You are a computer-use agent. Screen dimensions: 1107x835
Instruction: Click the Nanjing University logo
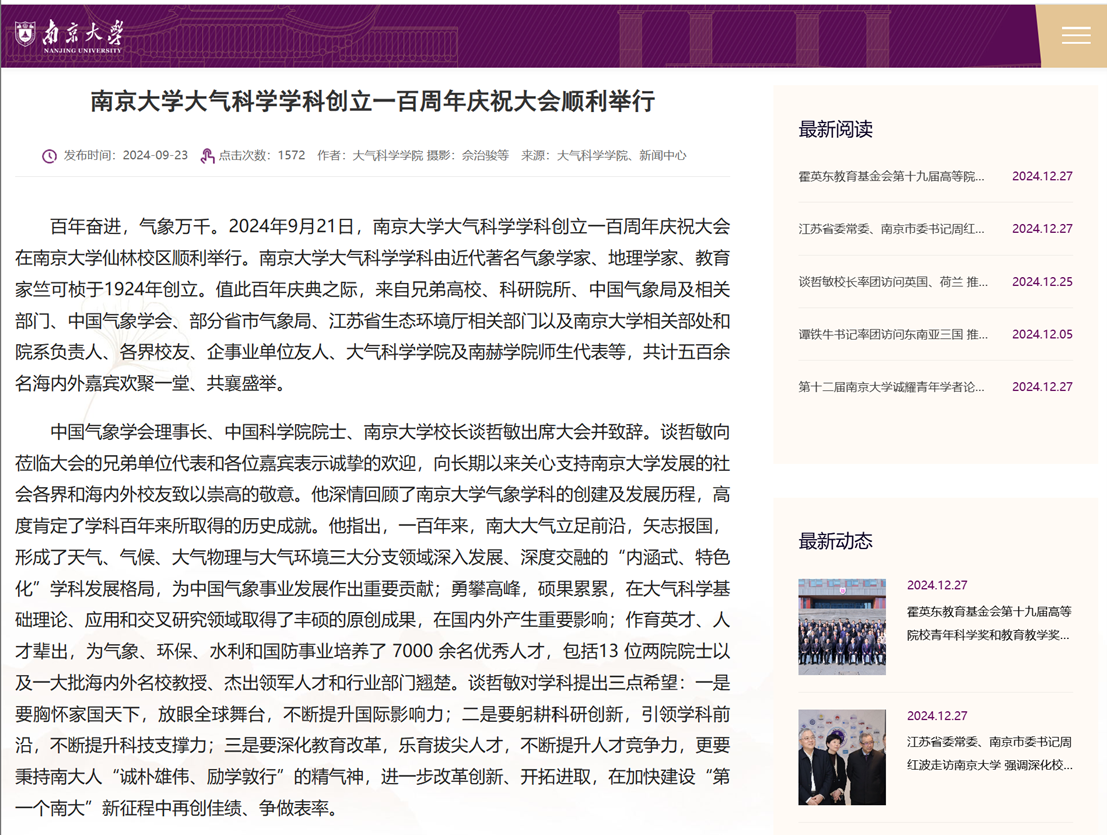tap(68, 35)
